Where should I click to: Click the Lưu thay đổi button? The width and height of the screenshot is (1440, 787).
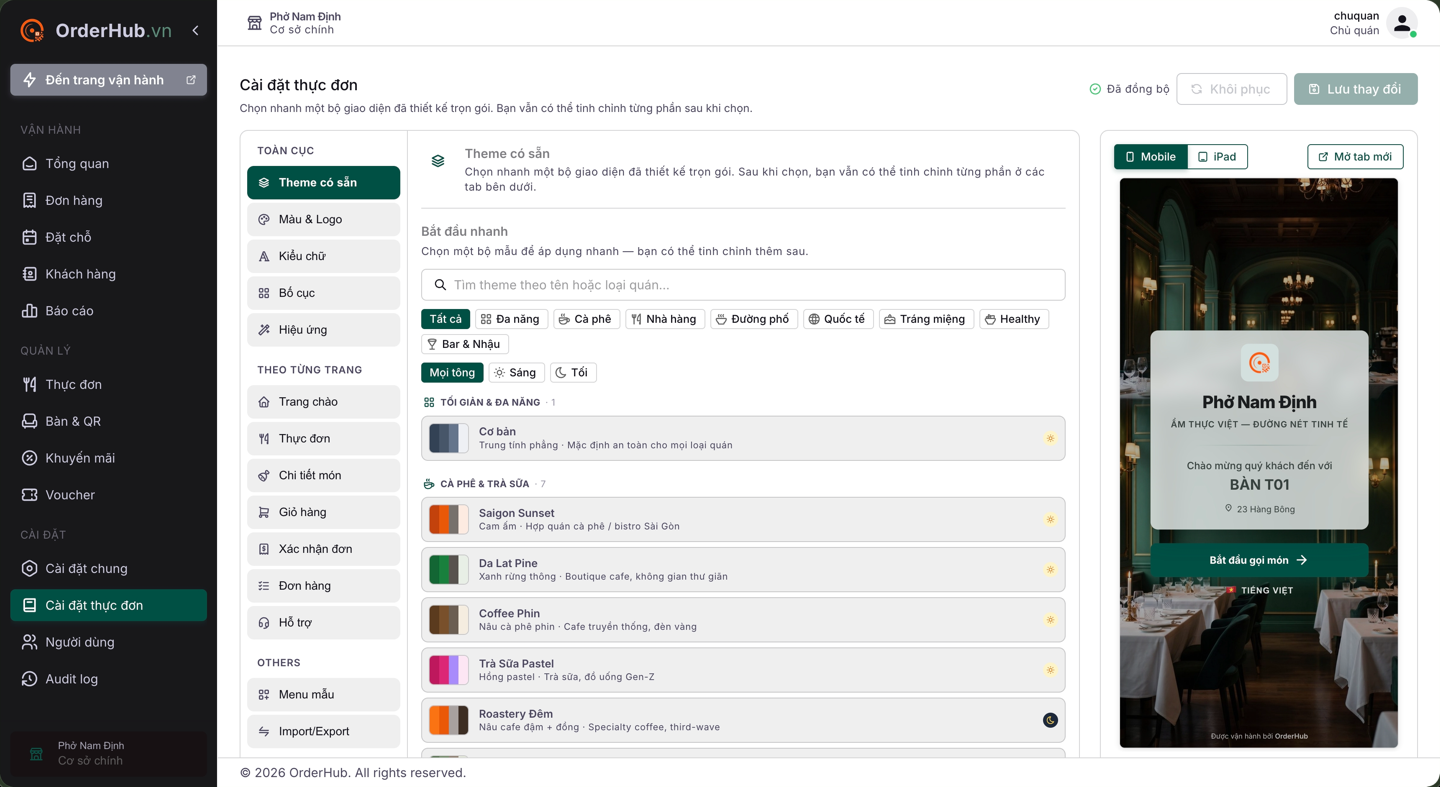point(1355,89)
